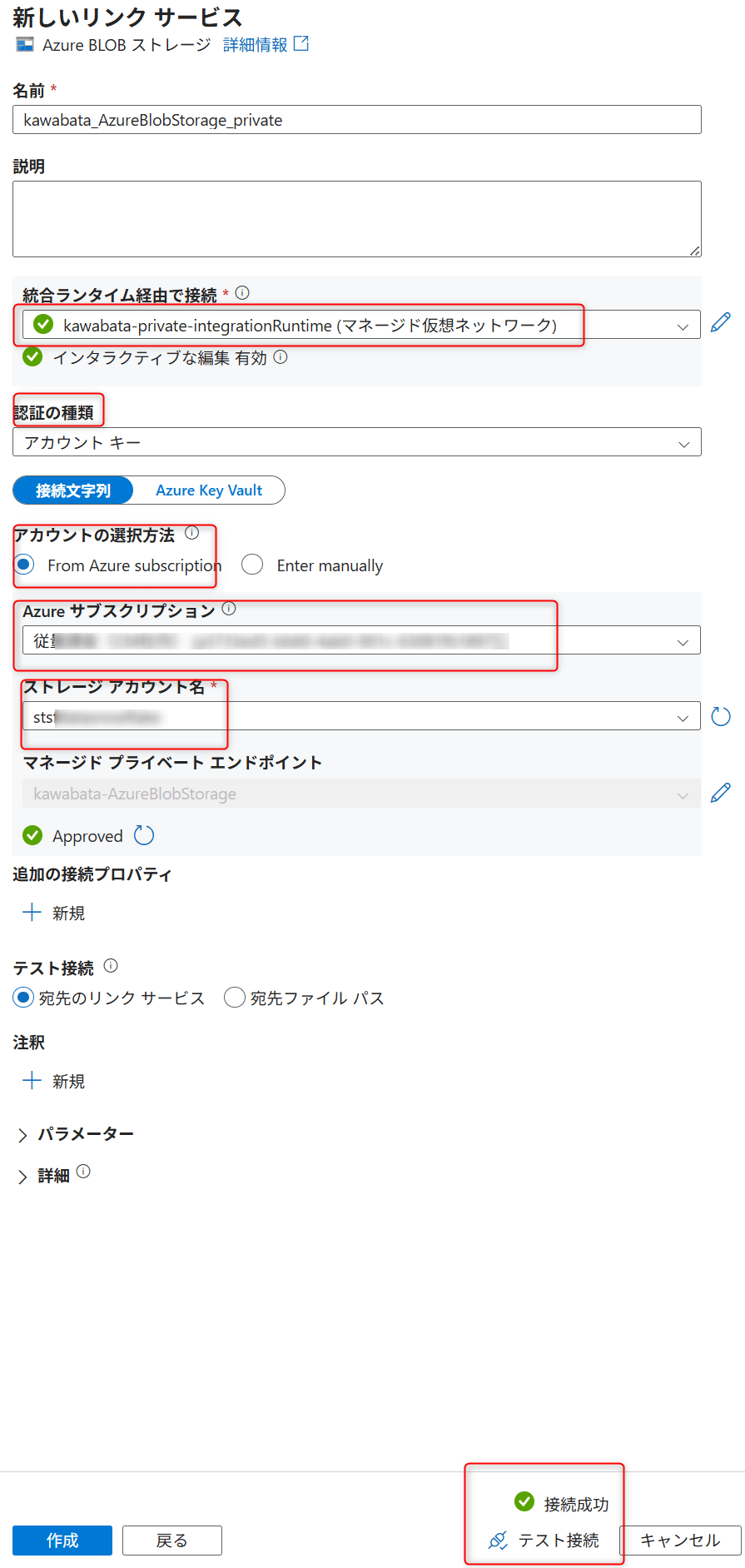Click the 新しいリンク サービス heading
745x1568 pixels.
[127, 17]
